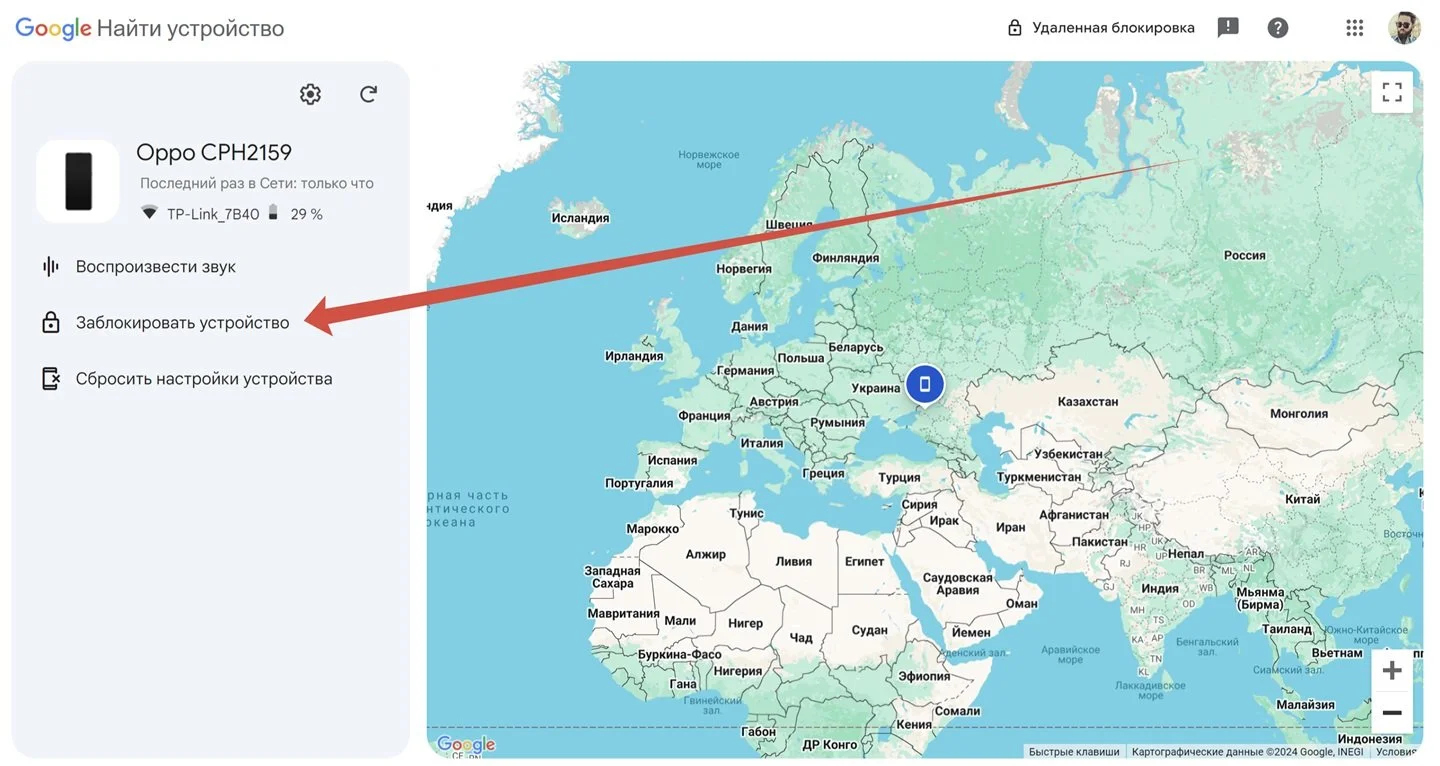Click the Саудовская Аравия label on the map
Image resolution: width=1440 pixels, height=766 pixels.
click(958, 584)
